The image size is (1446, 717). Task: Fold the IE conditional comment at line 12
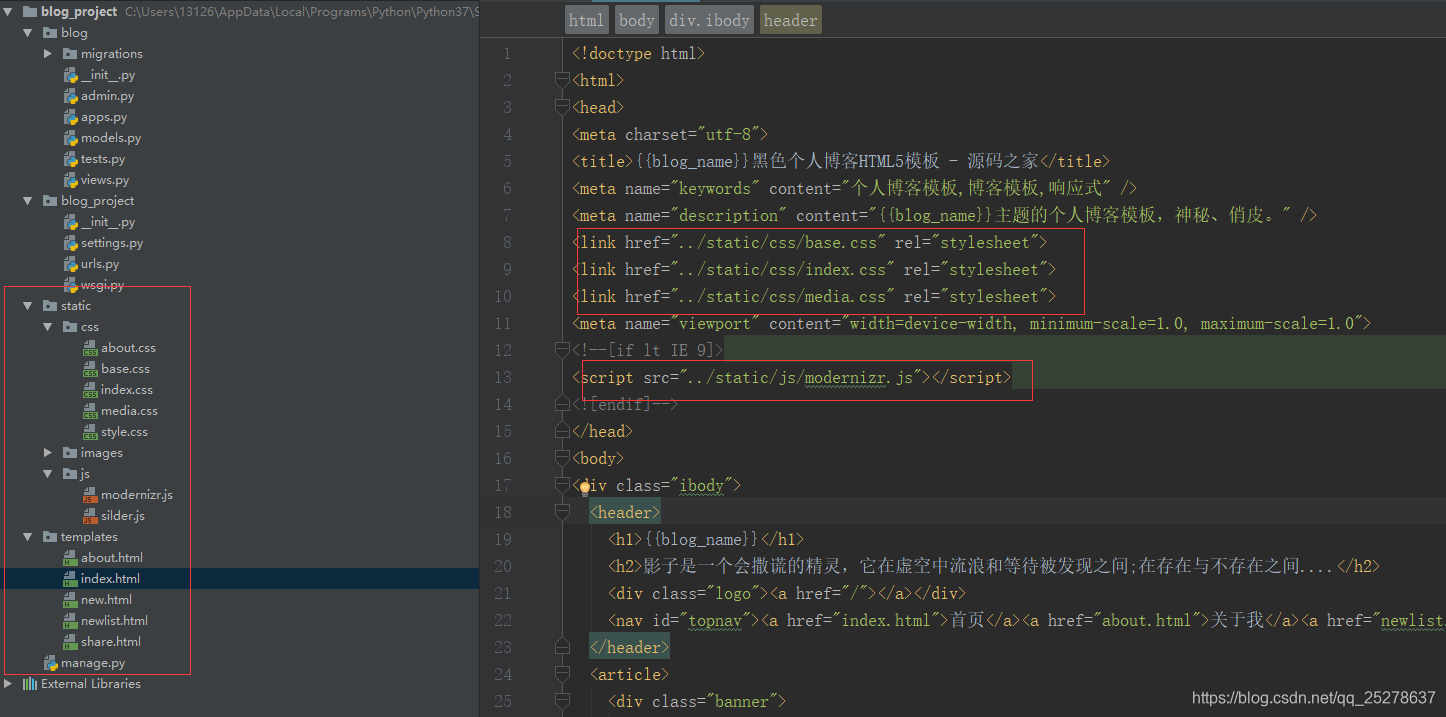pyautogui.click(x=562, y=350)
